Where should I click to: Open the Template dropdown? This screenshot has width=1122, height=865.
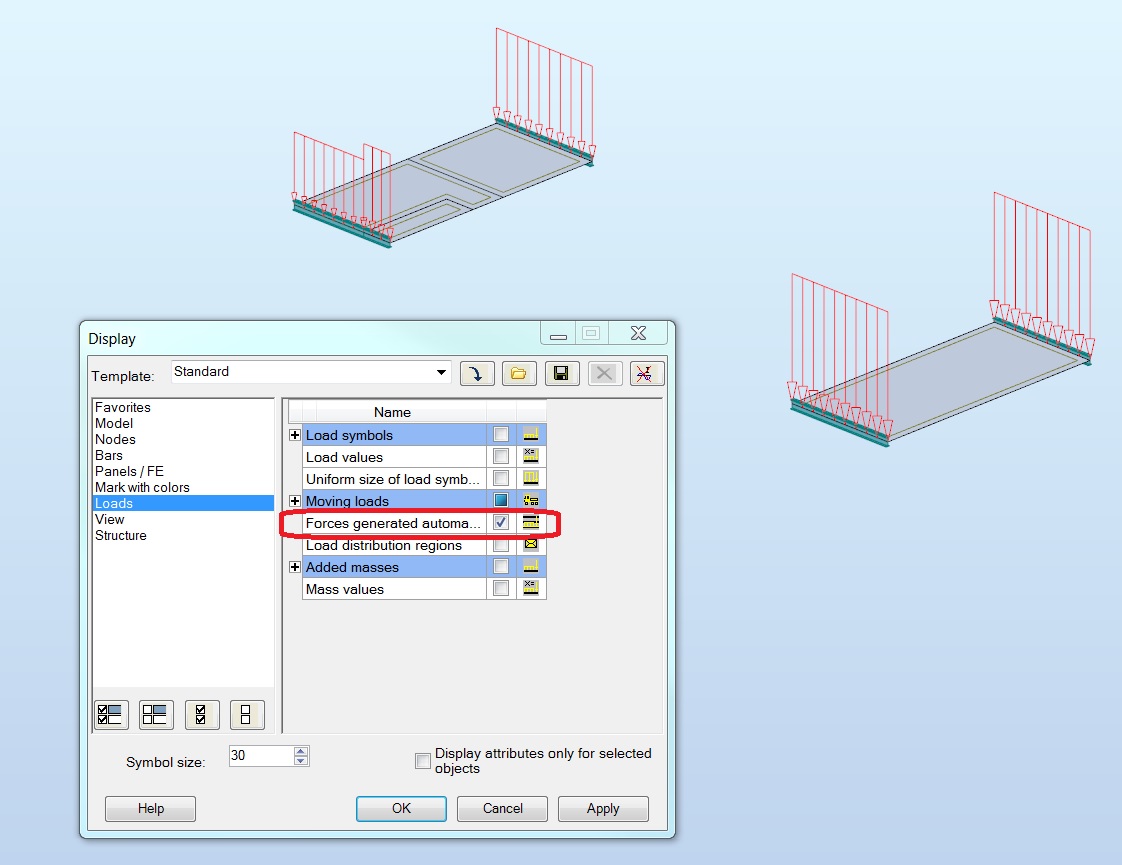click(440, 372)
